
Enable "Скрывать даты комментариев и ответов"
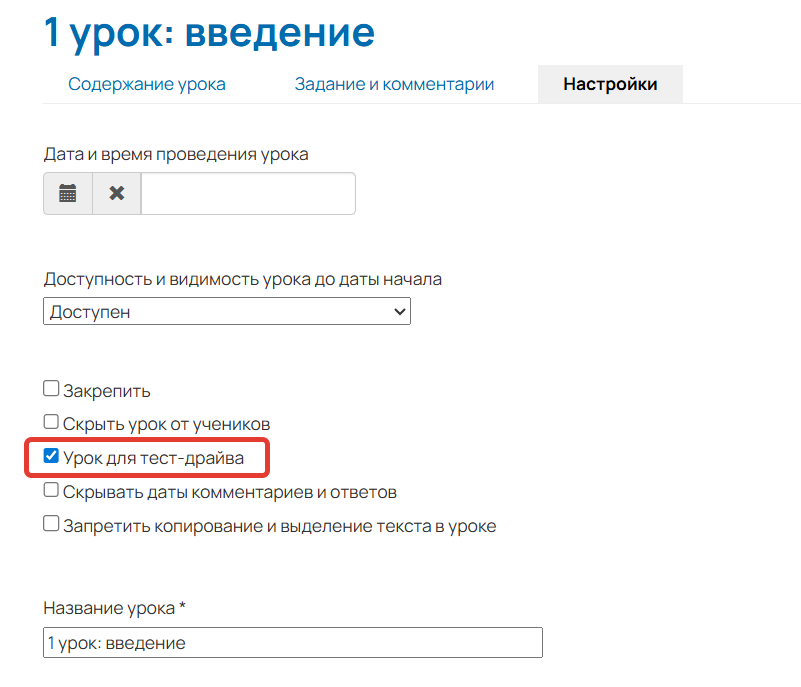[49, 491]
